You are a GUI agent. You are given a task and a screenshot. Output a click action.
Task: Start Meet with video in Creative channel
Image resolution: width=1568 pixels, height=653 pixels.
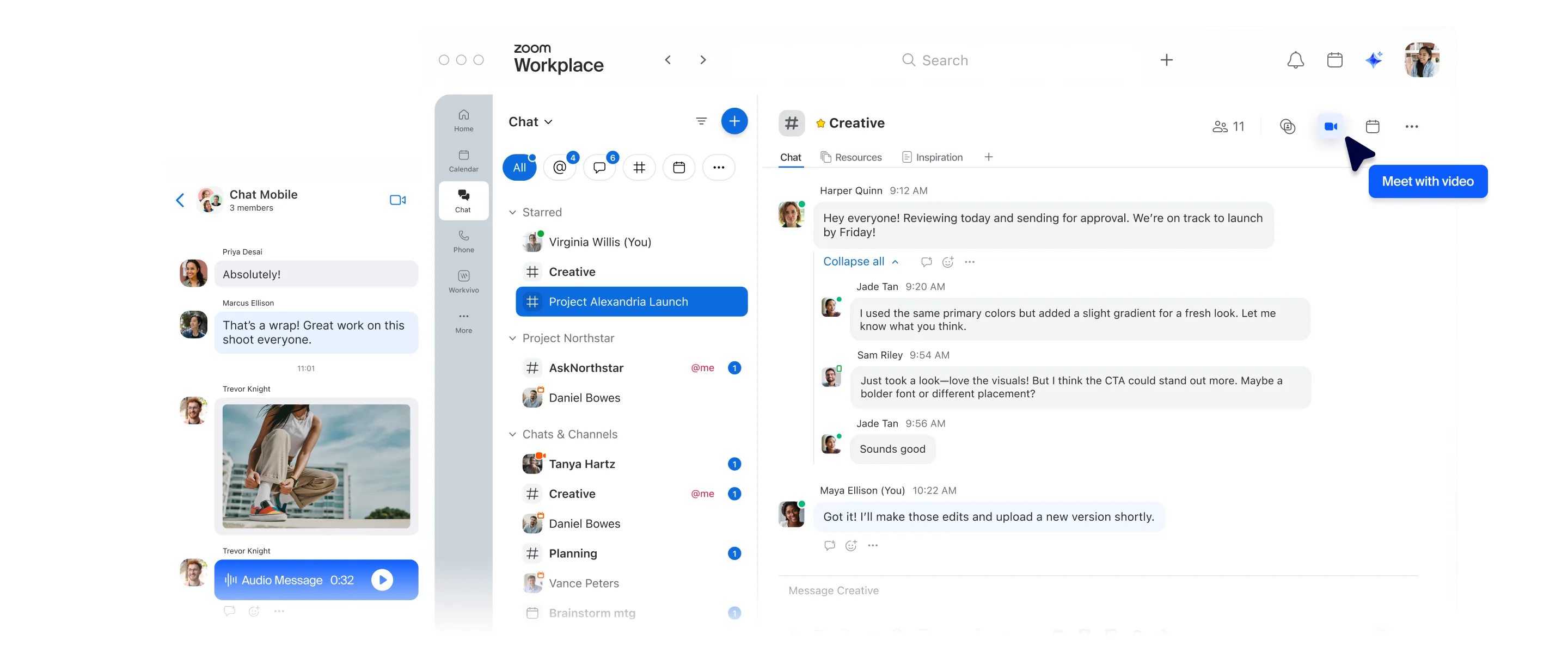coord(1331,127)
